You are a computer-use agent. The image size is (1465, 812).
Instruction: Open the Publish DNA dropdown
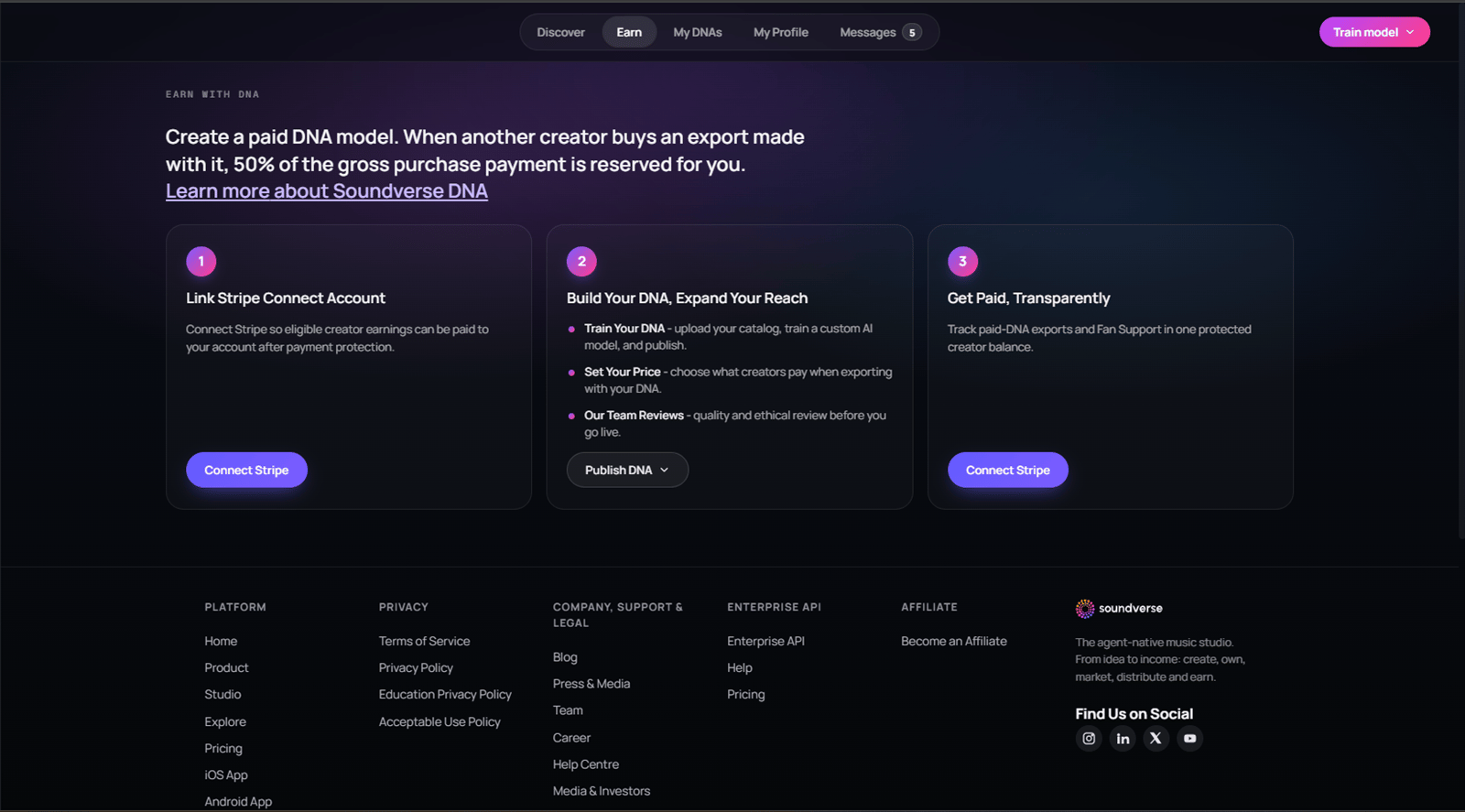627,470
